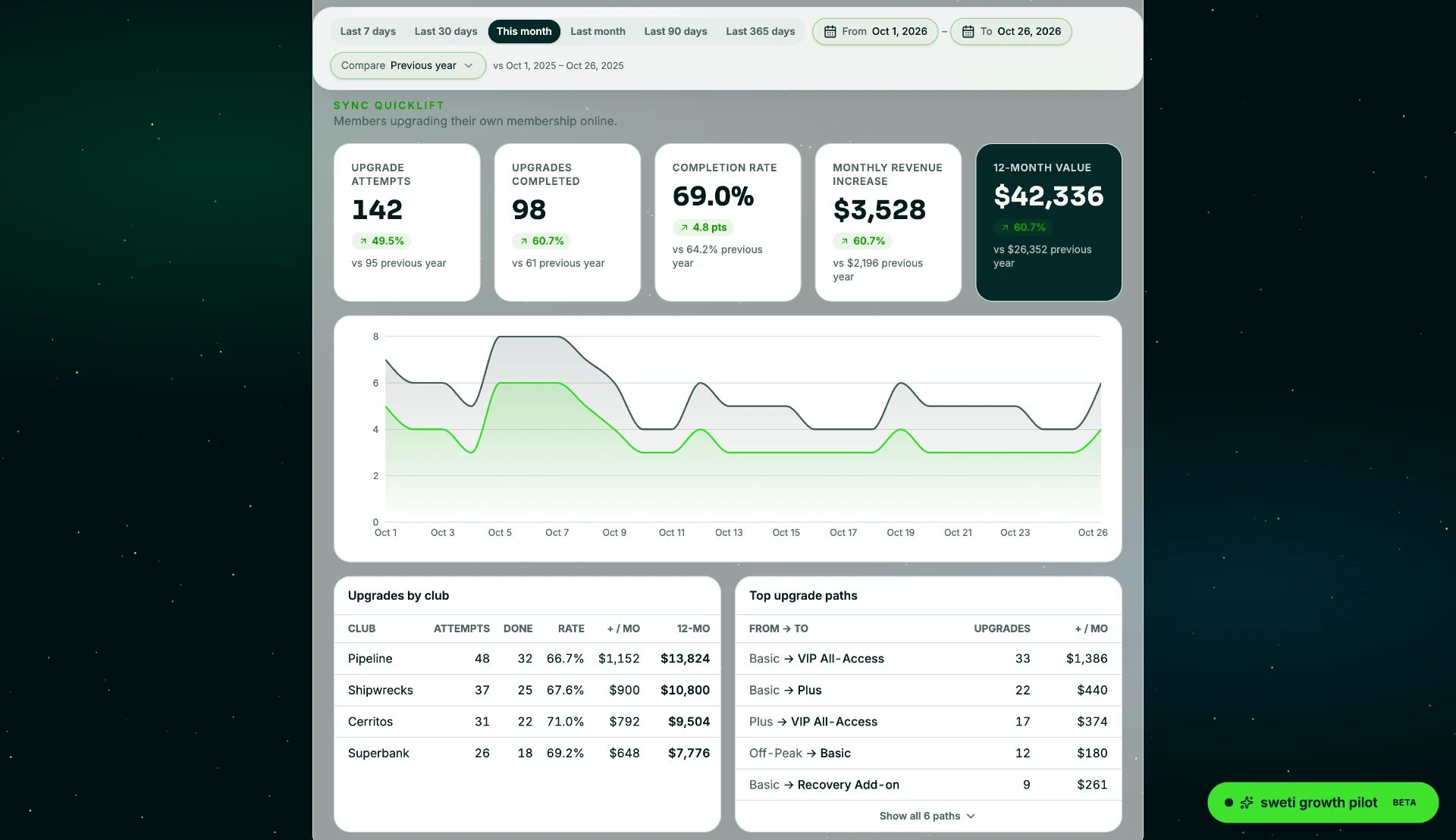Expand Show all 6 paths
The image size is (1456, 840).
(927, 816)
